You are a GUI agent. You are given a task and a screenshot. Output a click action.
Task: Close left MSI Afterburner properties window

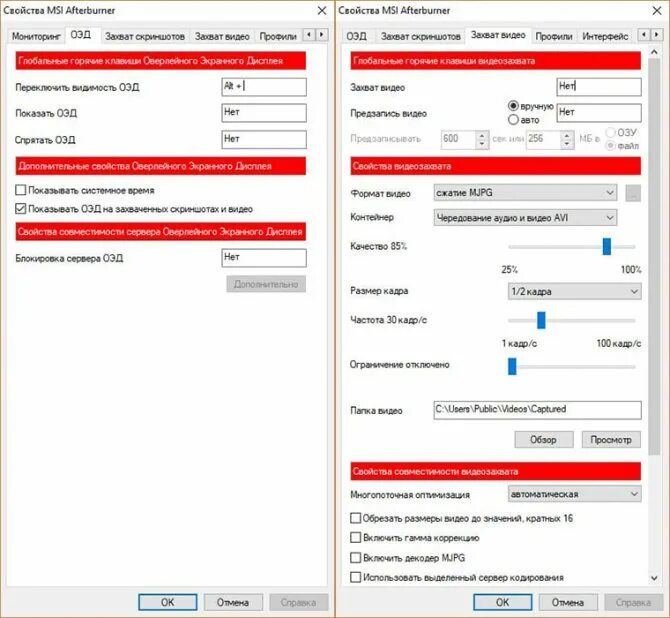[322, 10]
